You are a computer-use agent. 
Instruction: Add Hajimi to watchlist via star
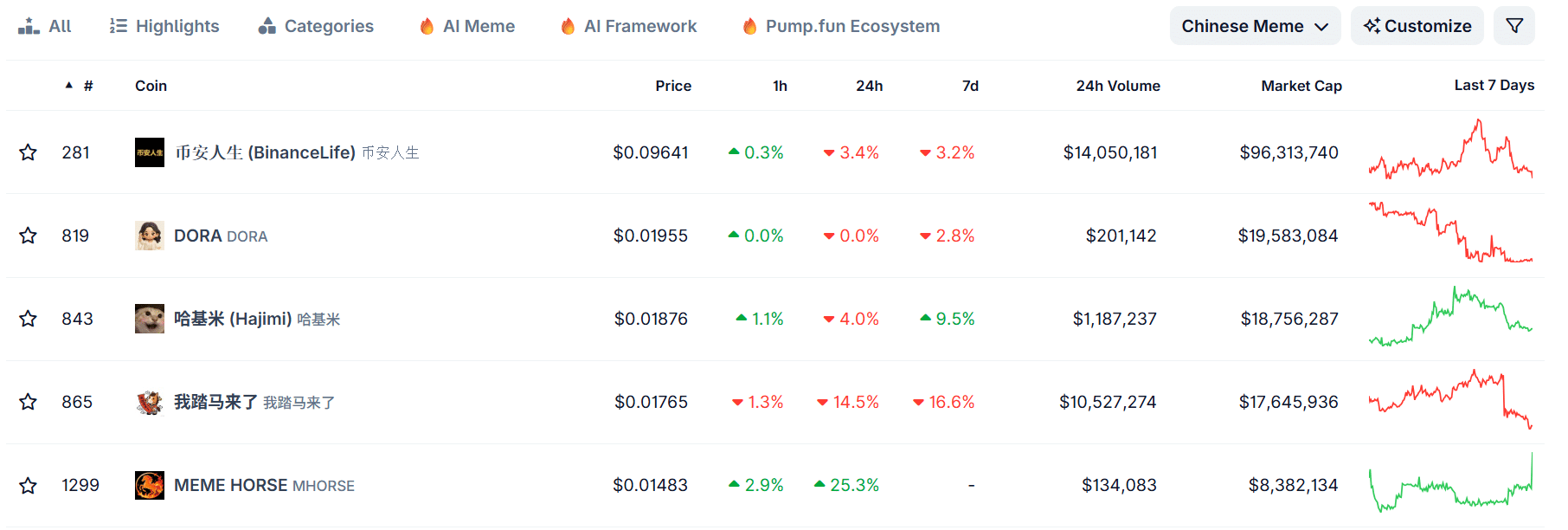29,319
